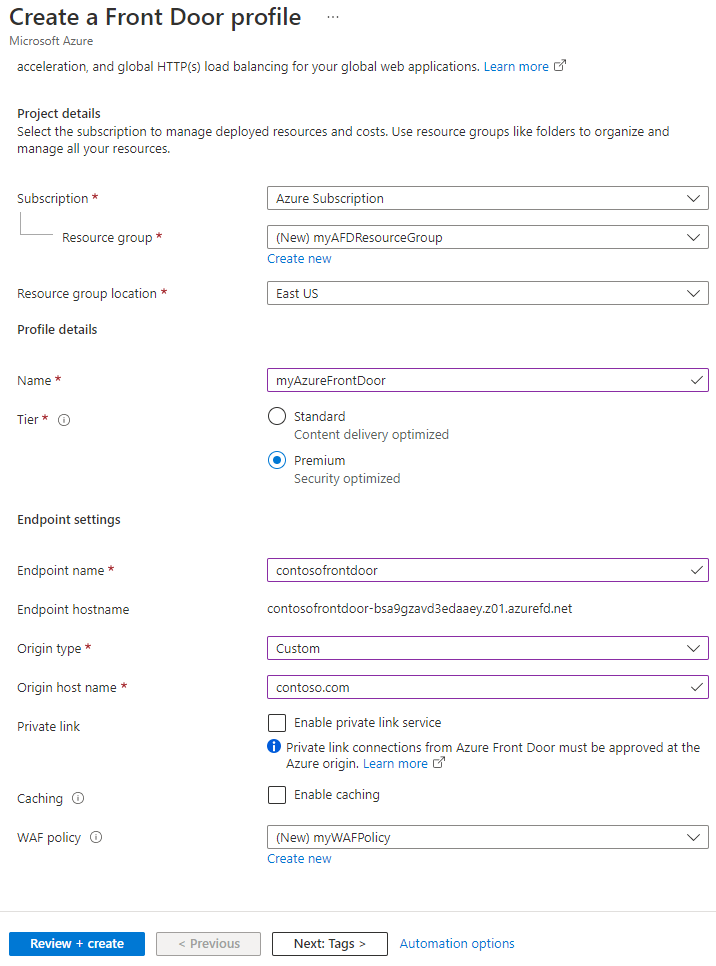Expand the Resource group dropdown

[x=487, y=238]
